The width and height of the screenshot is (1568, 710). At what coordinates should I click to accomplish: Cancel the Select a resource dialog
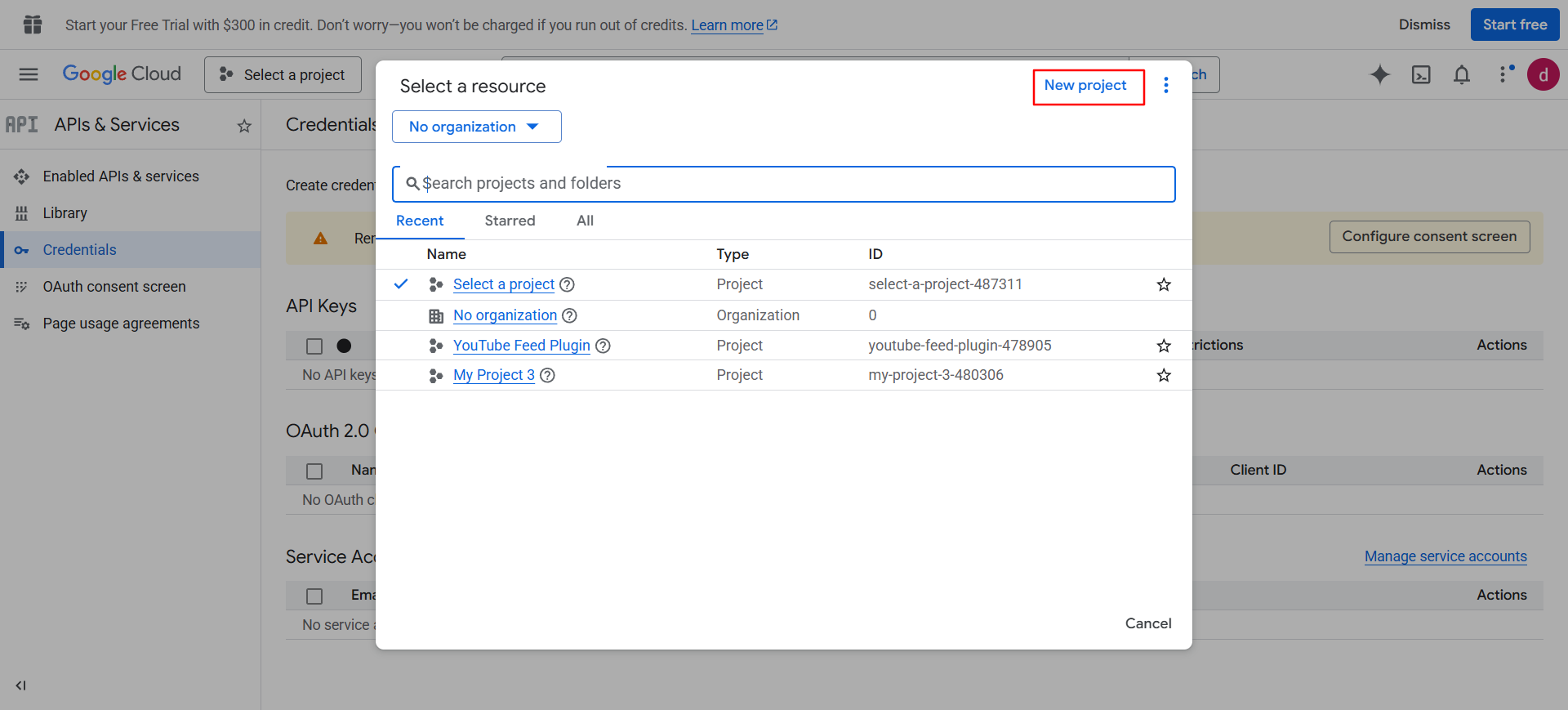(1147, 623)
